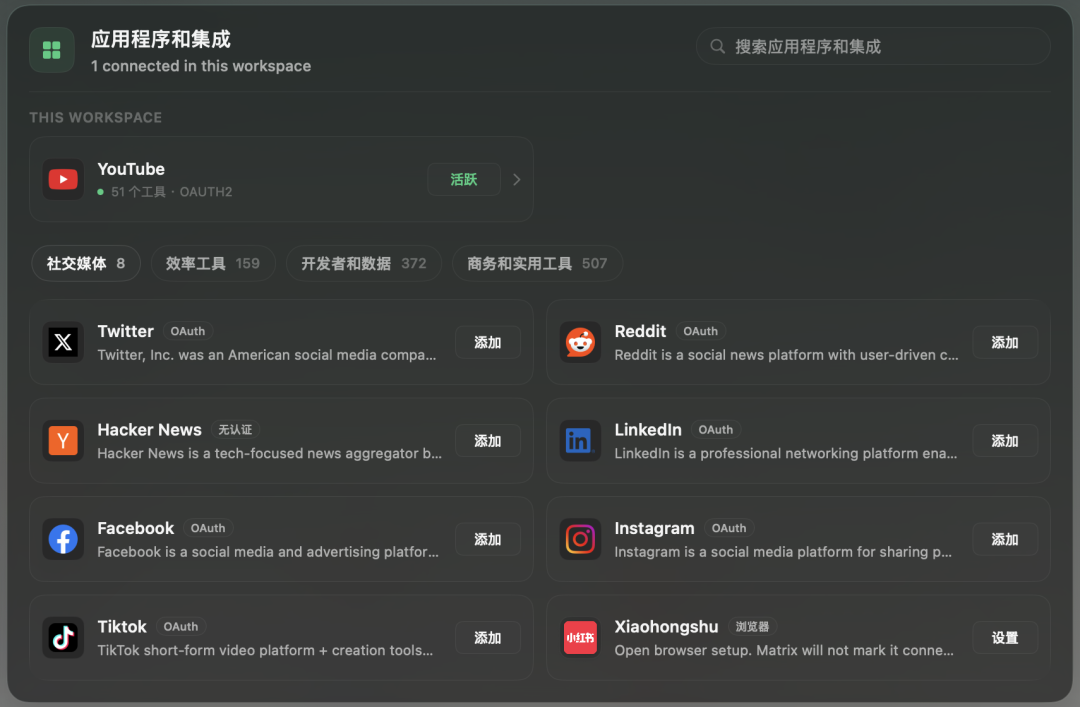Add the Tiktok integration
1080x707 pixels.
pyautogui.click(x=488, y=638)
